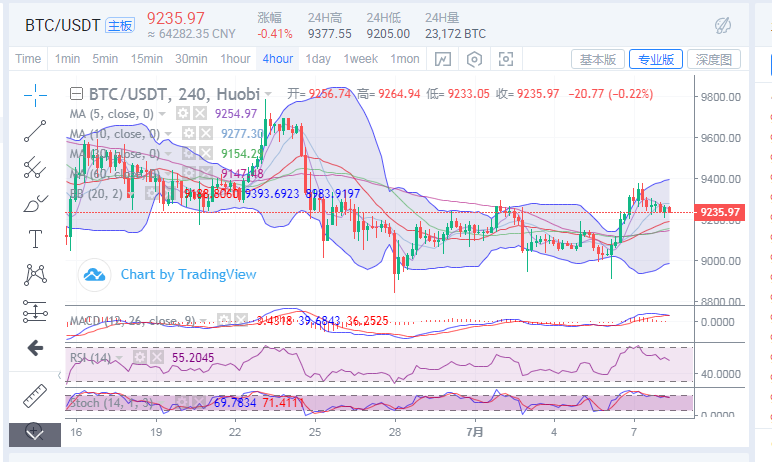
Task: Click the 主板 badge next to BTC/USDT
Action: click(x=120, y=26)
